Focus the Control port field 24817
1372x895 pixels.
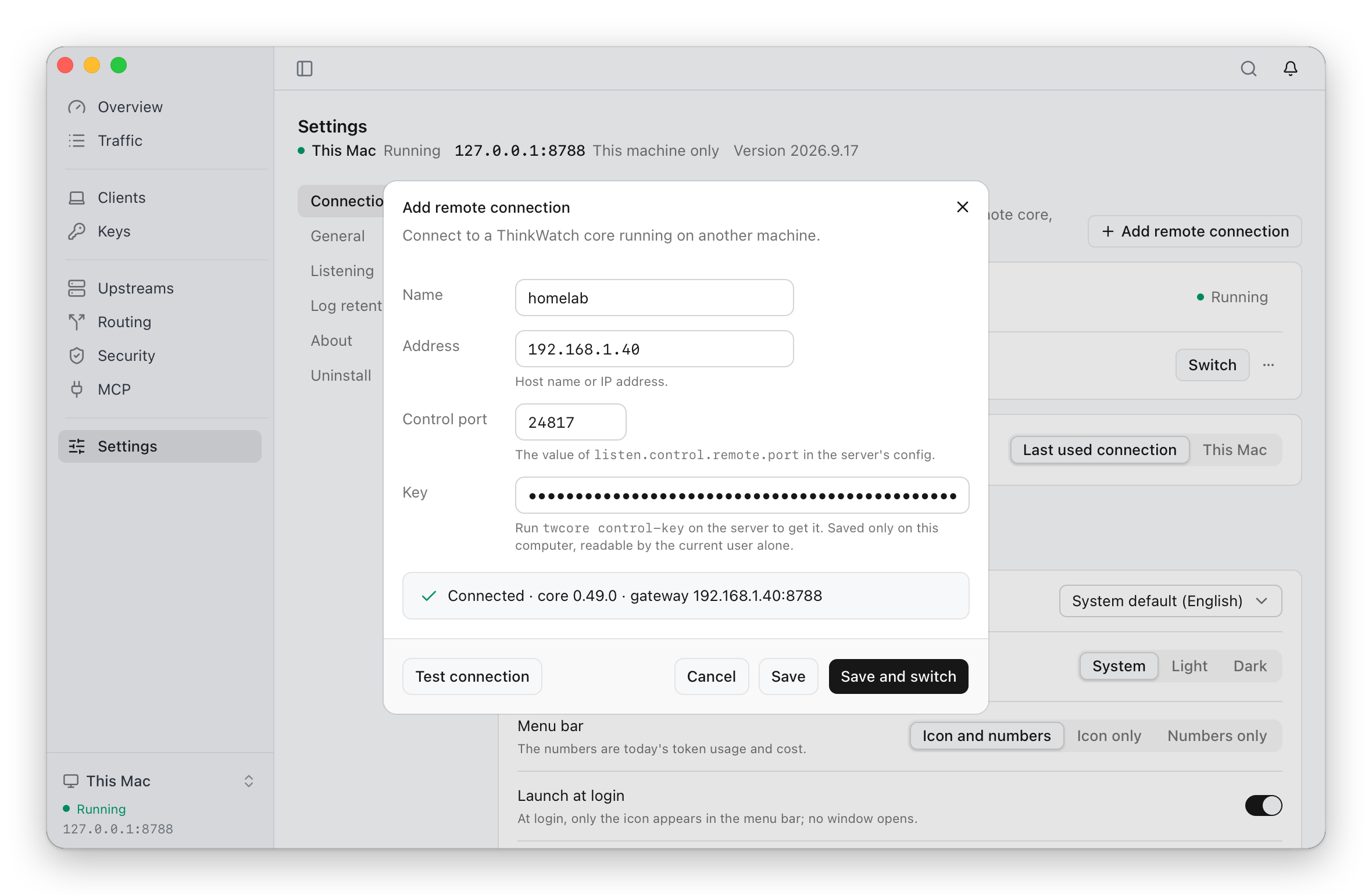tap(570, 422)
